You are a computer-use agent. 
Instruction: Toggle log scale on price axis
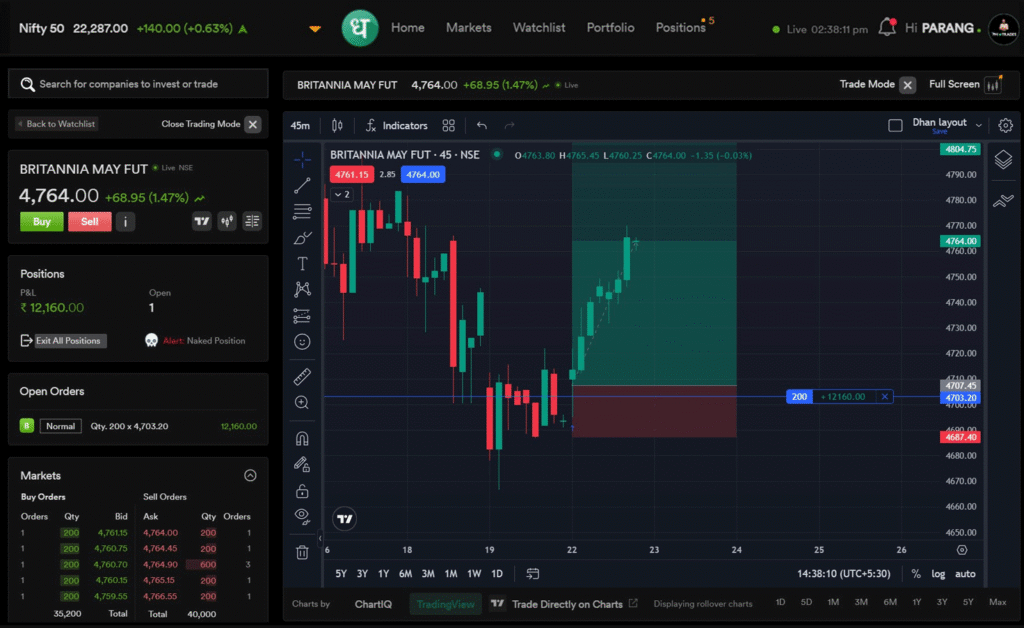tap(938, 574)
